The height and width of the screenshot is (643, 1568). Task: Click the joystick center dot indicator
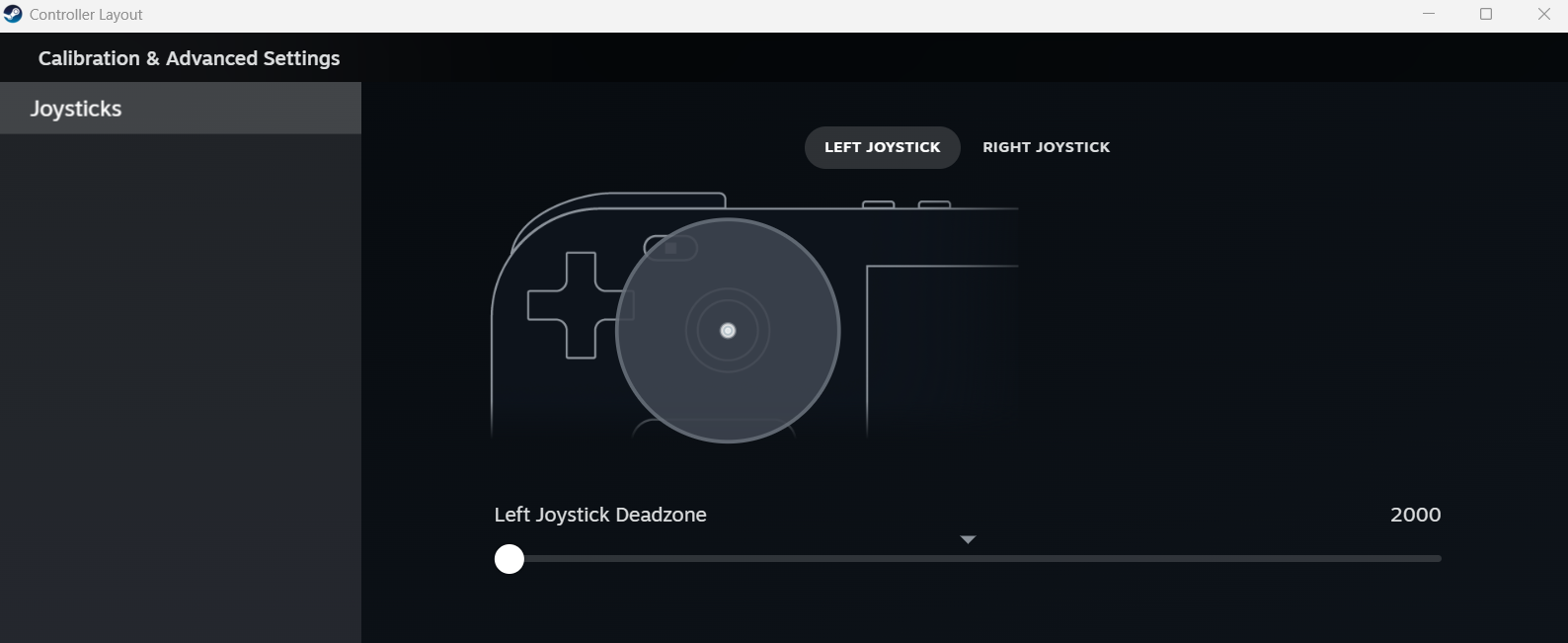coord(728,331)
